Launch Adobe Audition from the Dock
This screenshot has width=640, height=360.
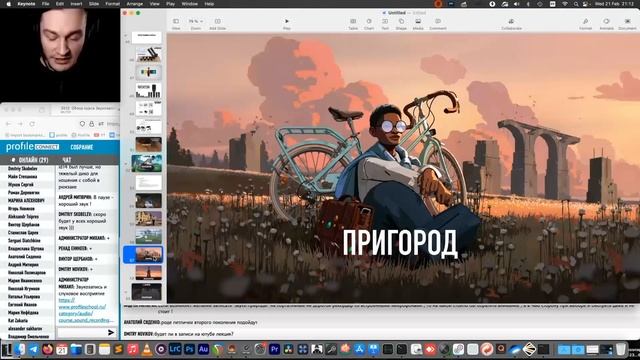tap(203, 349)
